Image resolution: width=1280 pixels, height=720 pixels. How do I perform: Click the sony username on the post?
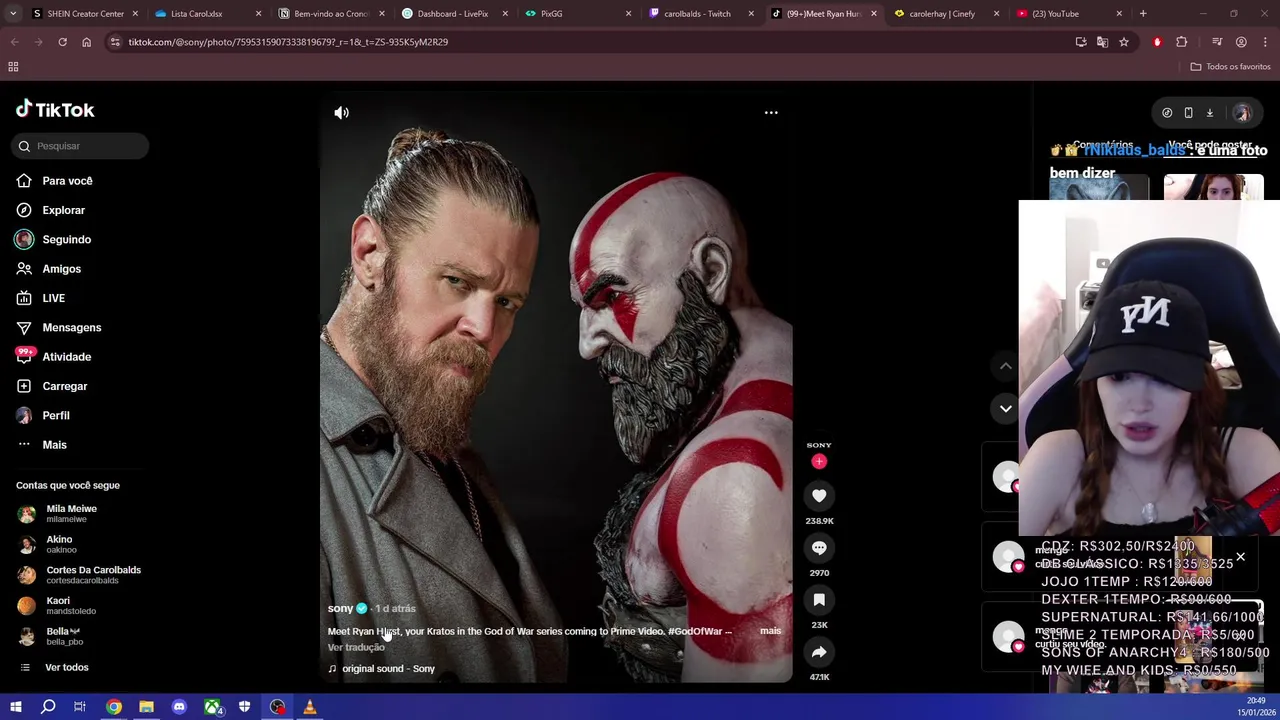point(340,608)
